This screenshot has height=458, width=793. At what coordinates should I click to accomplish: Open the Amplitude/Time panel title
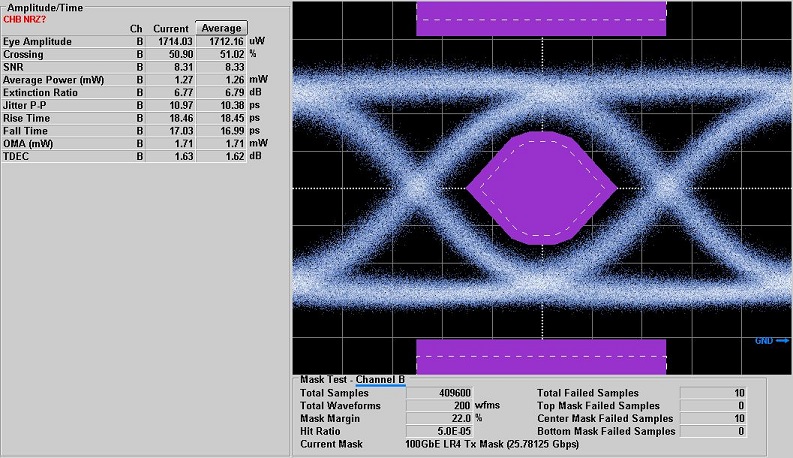[x=45, y=7]
